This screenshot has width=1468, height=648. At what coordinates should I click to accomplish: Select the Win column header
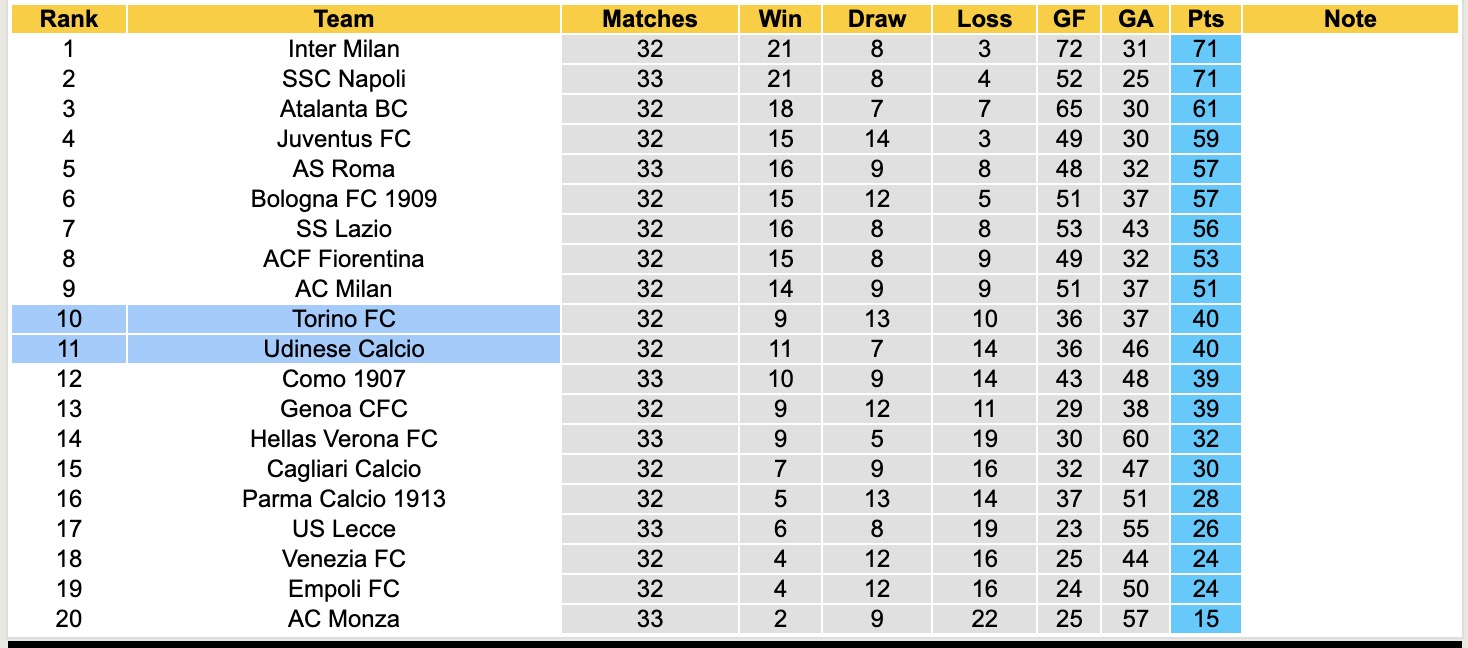pyautogui.click(x=780, y=19)
